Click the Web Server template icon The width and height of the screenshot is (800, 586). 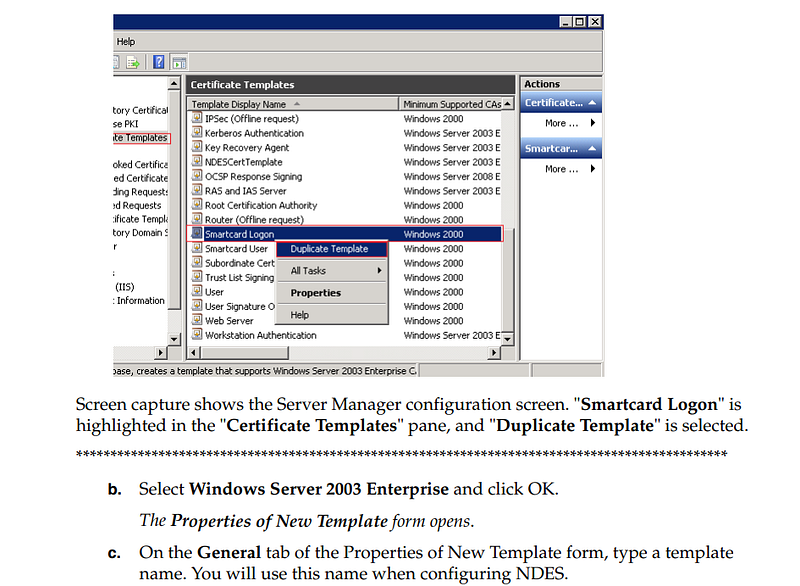[197, 320]
